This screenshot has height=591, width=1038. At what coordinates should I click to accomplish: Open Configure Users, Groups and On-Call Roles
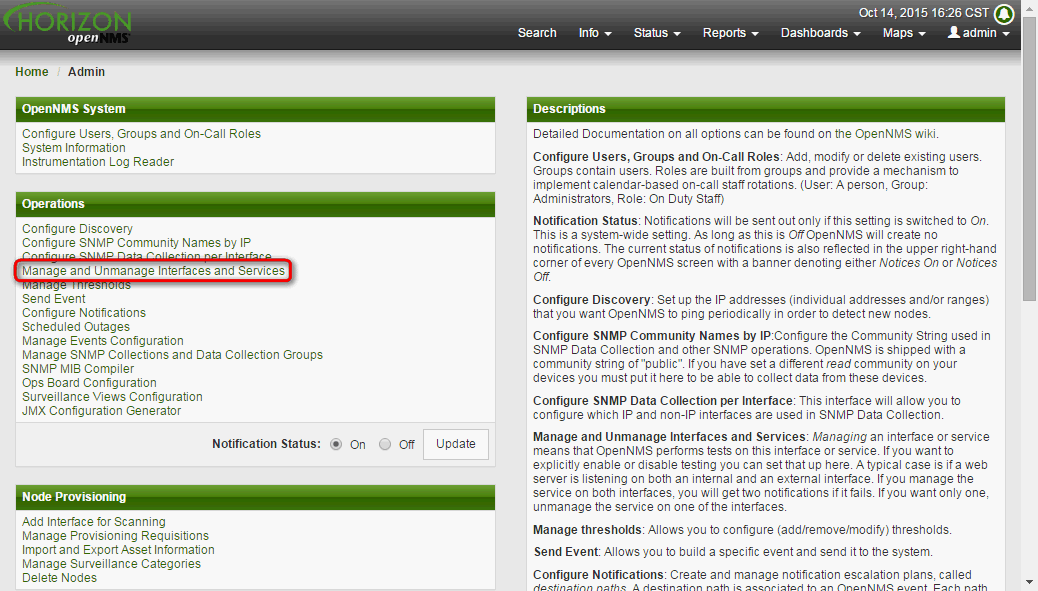[141, 134]
